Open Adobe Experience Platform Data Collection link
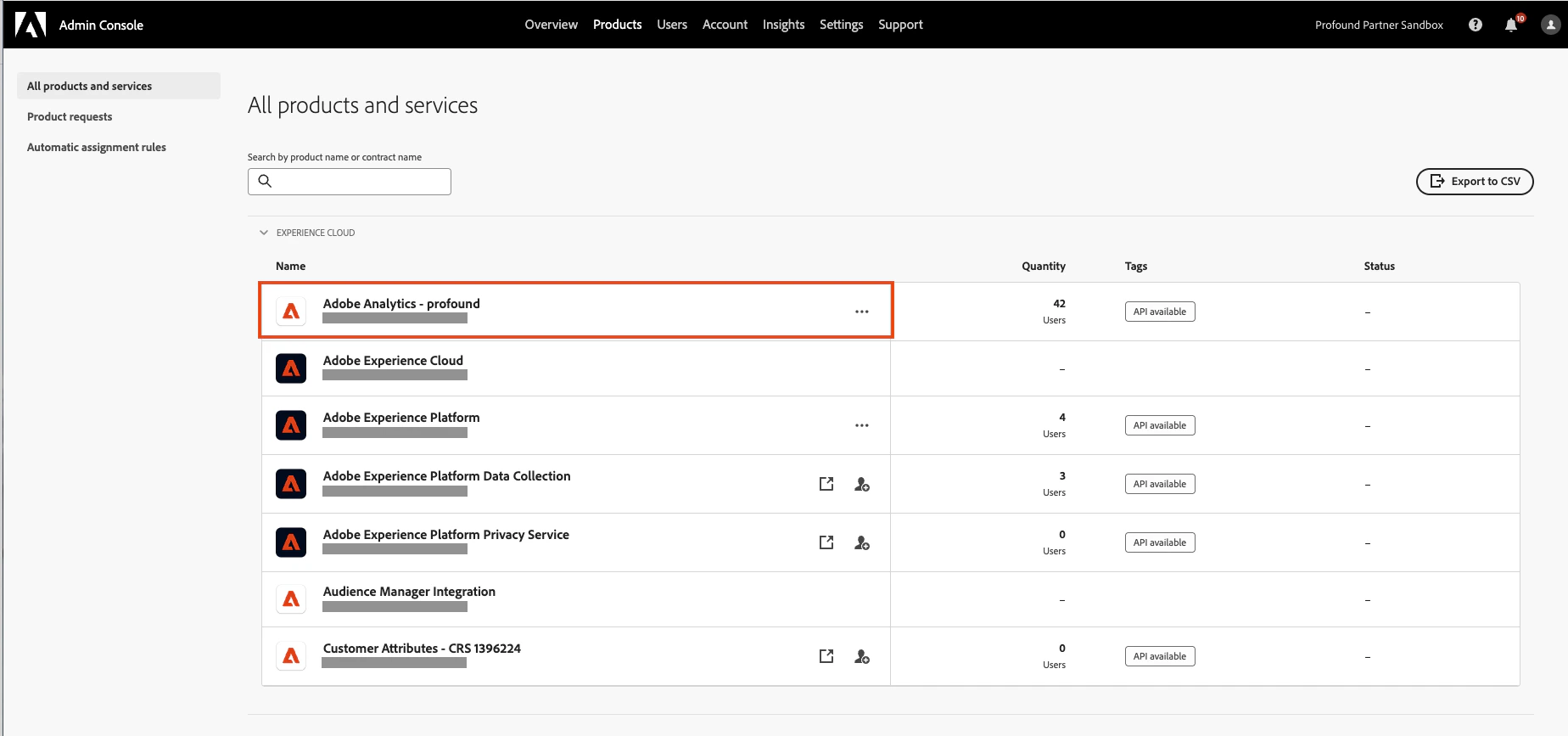 pos(446,475)
